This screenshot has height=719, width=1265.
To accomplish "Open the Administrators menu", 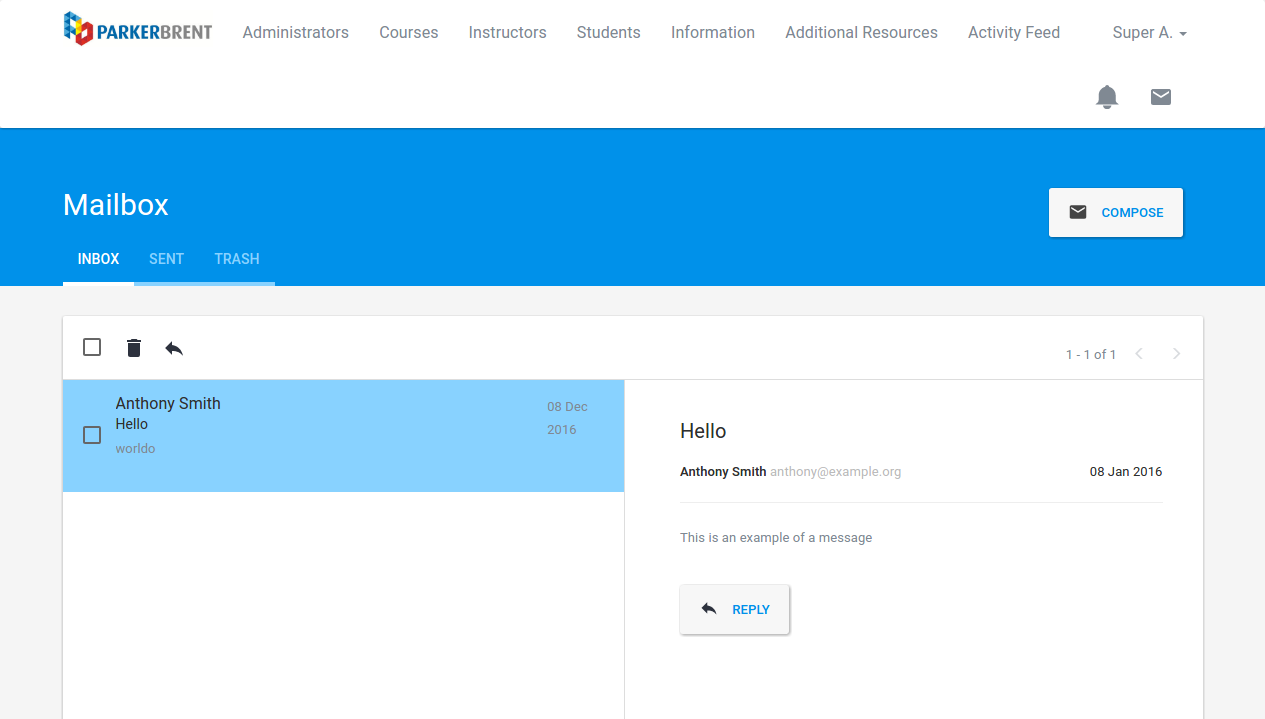I will (295, 33).
